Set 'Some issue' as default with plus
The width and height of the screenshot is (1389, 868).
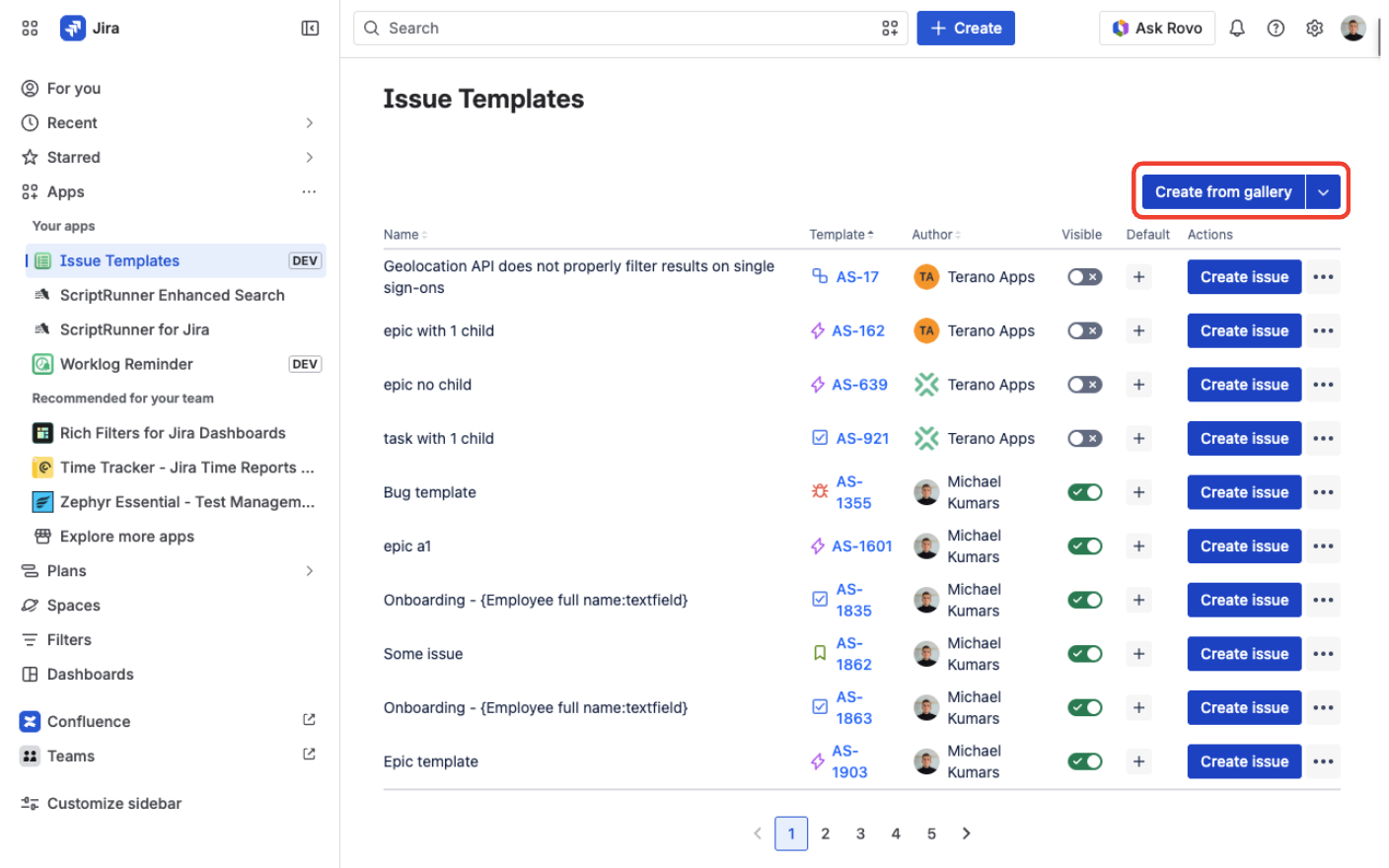point(1138,654)
